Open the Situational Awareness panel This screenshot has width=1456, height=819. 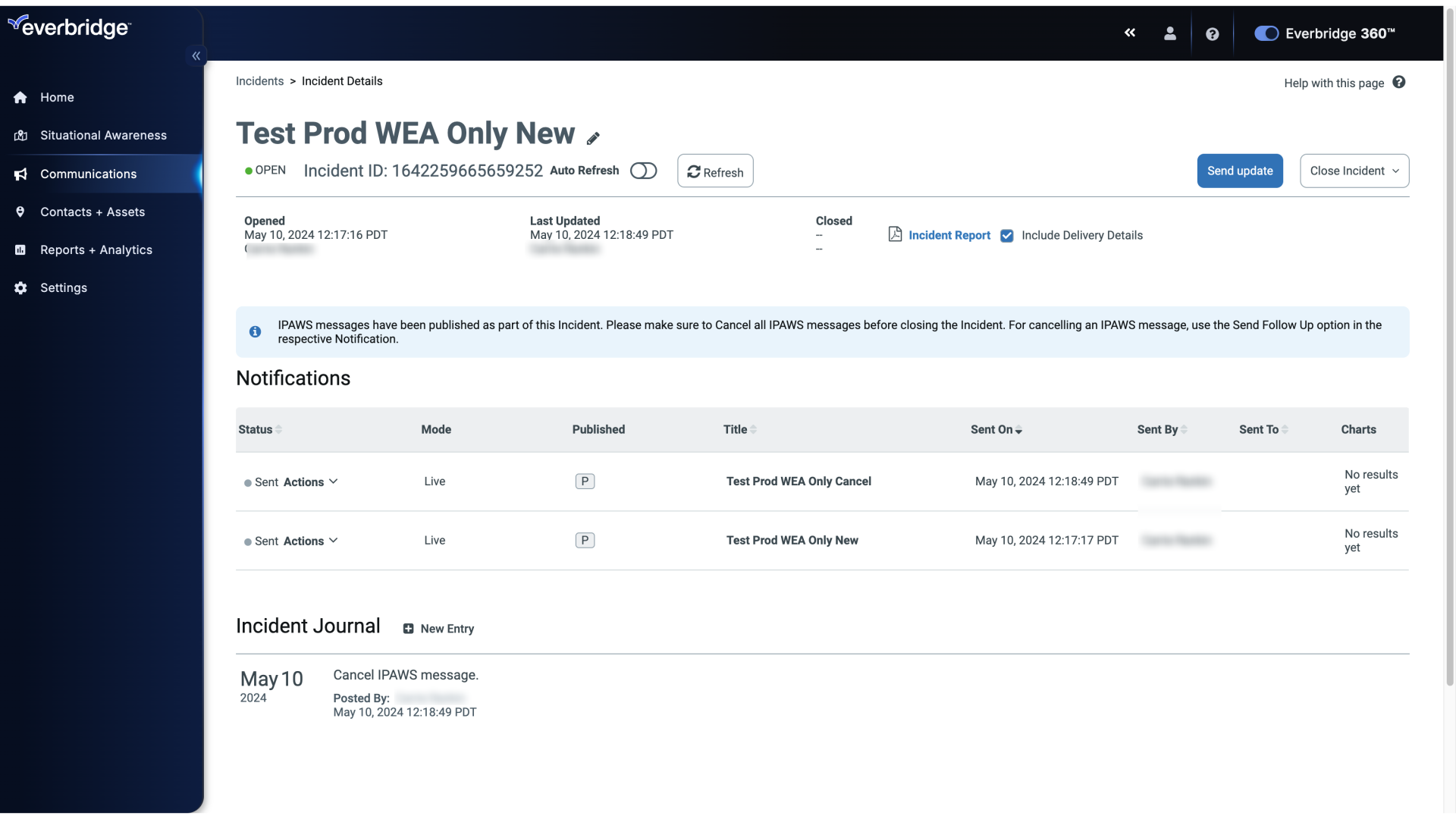click(x=104, y=135)
